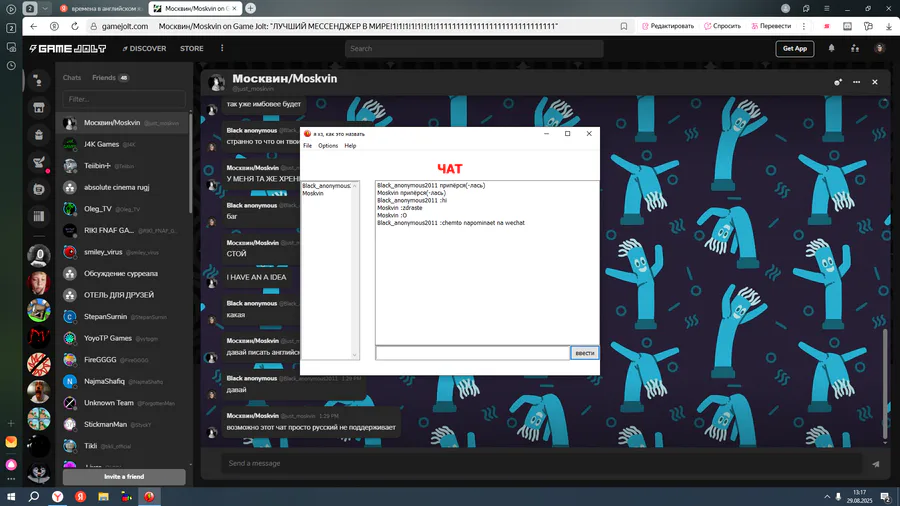Open the Help menu in the chat app
The height and width of the screenshot is (506, 900).
point(350,146)
